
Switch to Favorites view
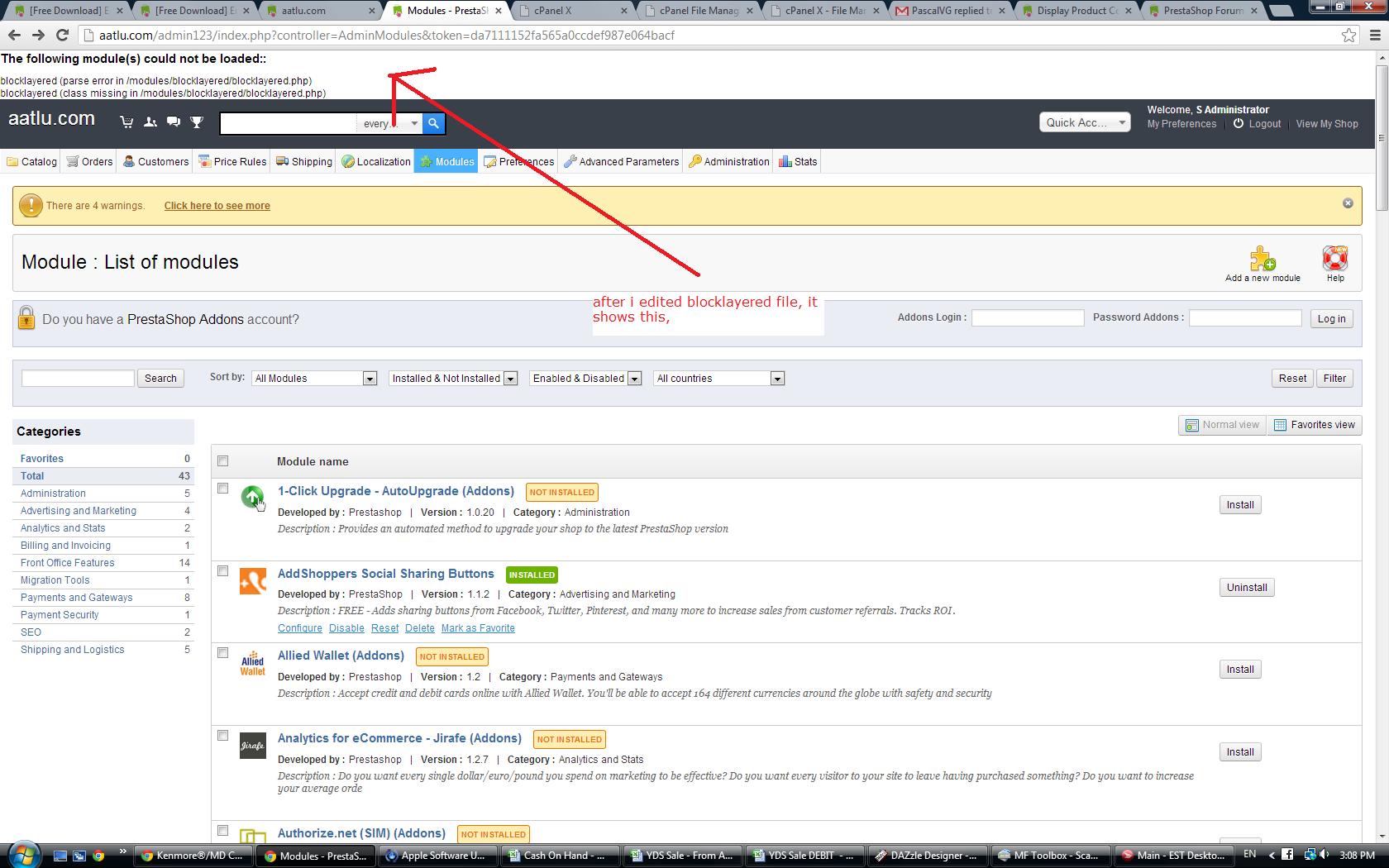(1315, 425)
